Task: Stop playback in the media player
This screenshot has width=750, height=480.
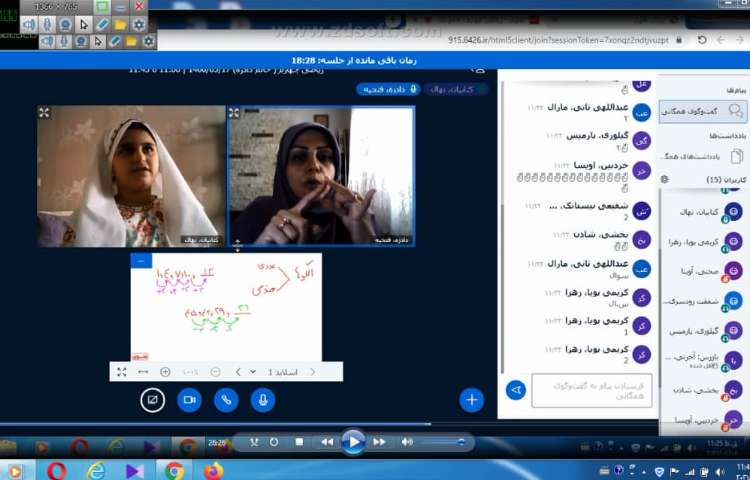Action: (x=299, y=442)
